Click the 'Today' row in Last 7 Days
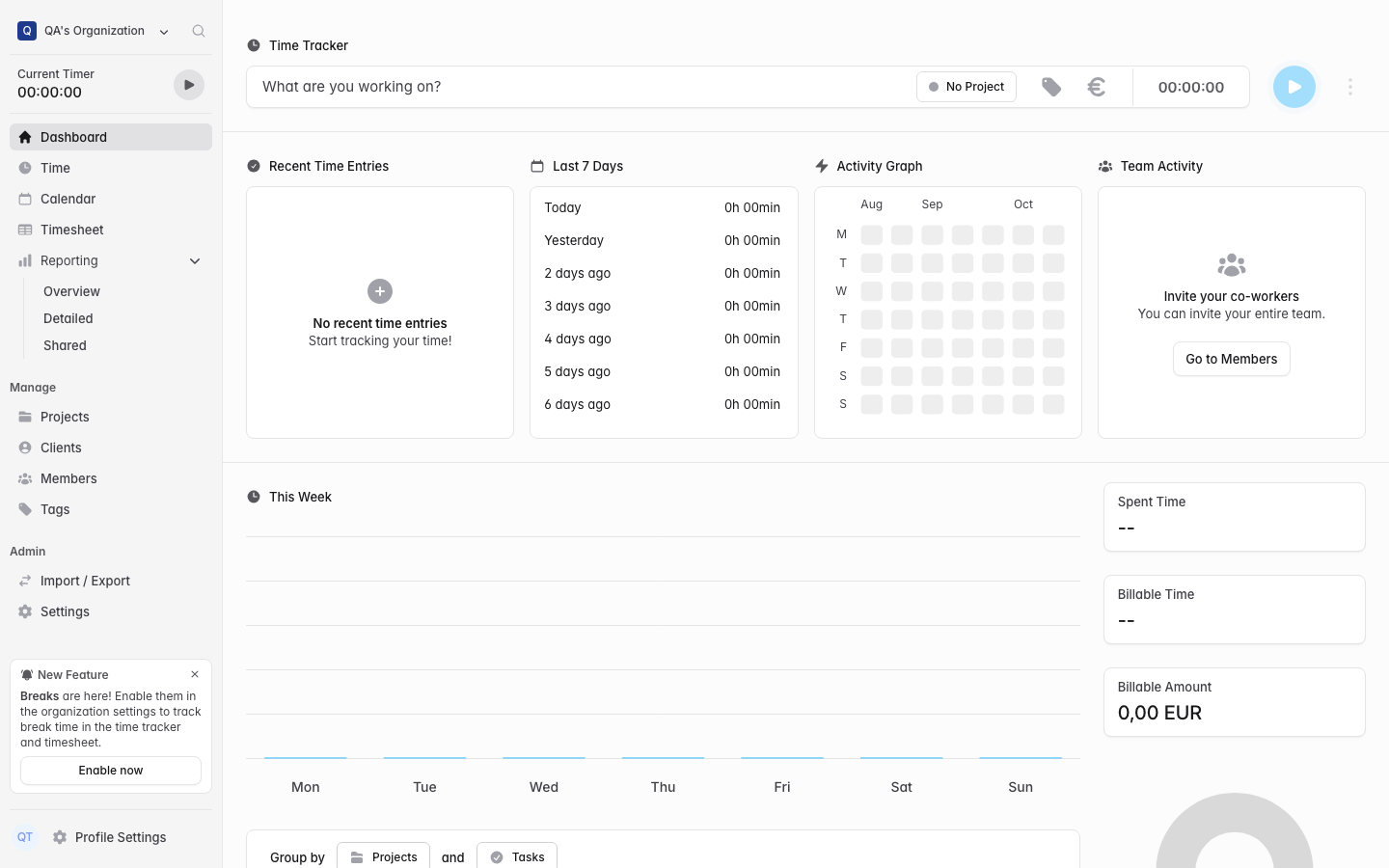The height and width of the screenshot is (868, 1389). [x=663, y=207]
